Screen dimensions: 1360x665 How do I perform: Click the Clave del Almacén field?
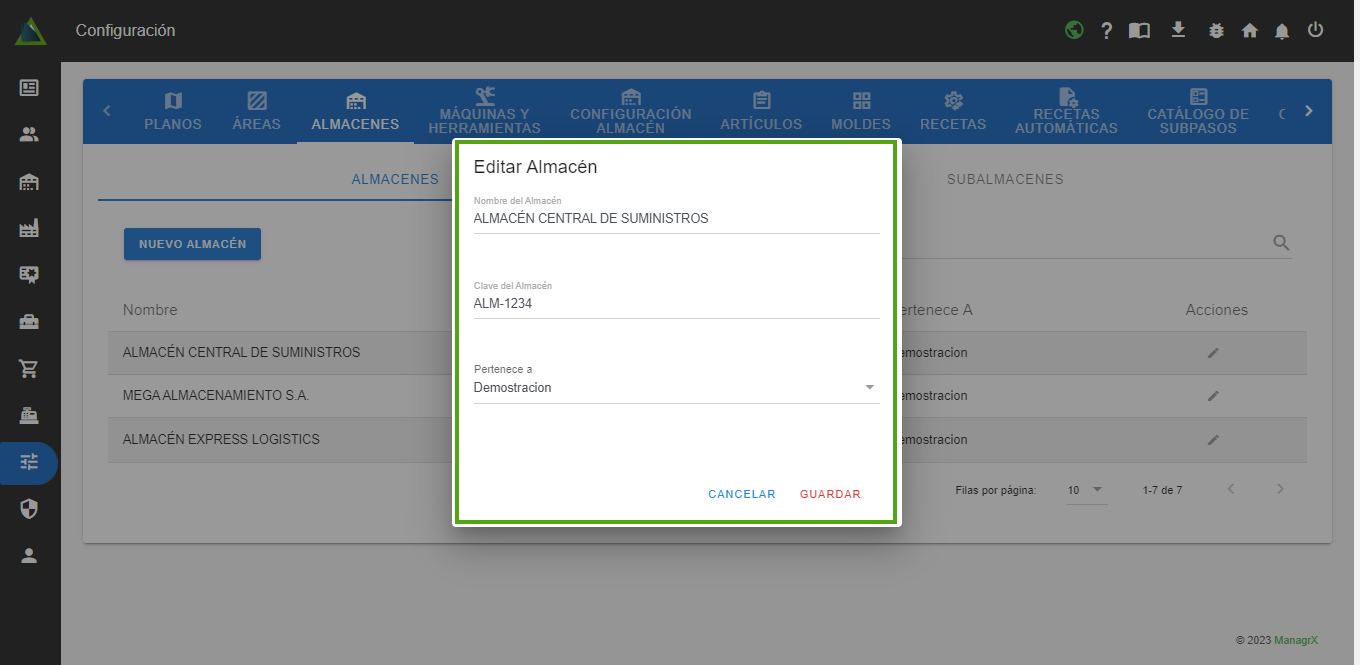click(676, 303)
